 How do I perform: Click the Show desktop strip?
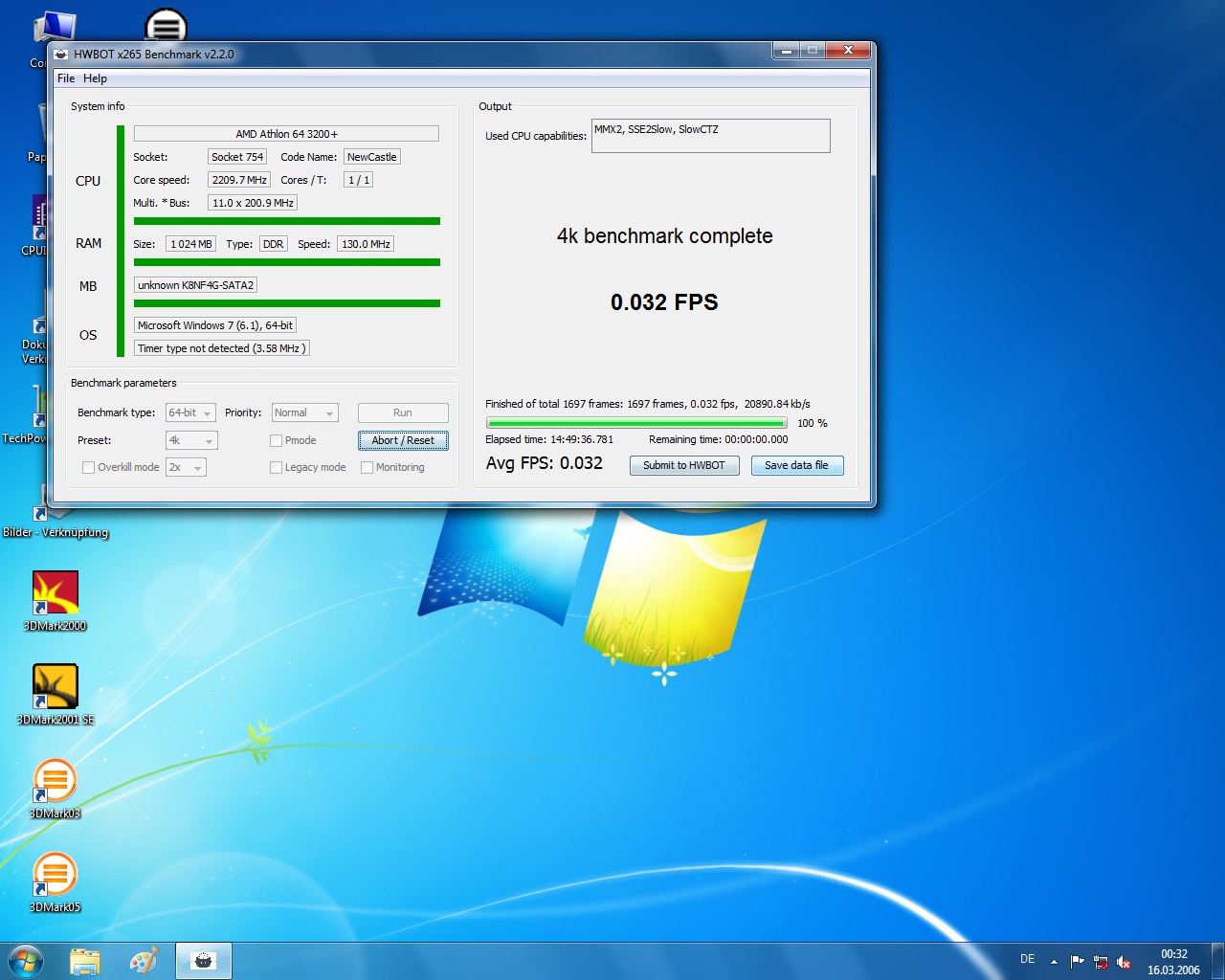point(1218,961)
